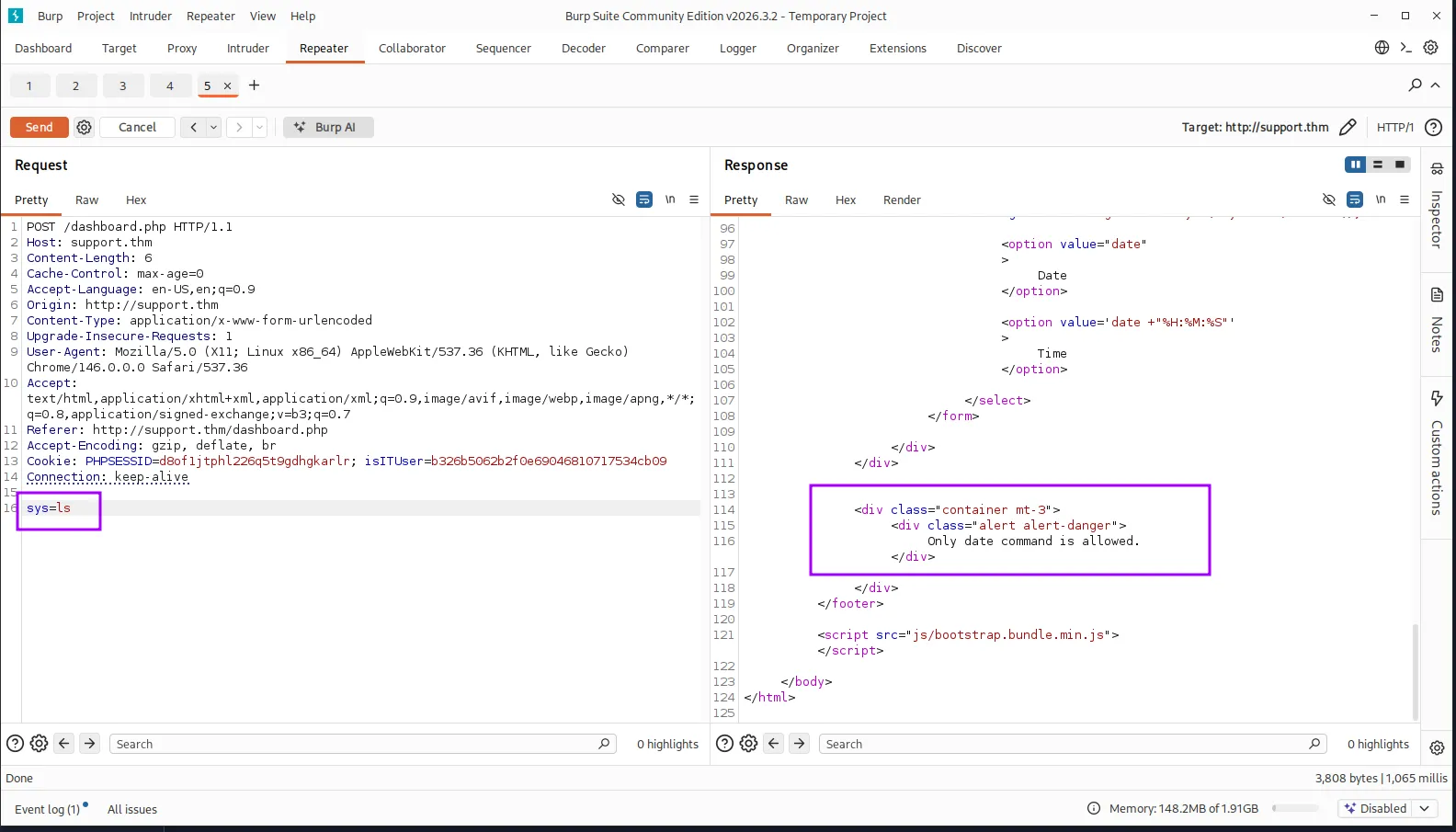Image resolution: width=1456 pixels, height=832 pixels.
Task: Open Request pane hamburger menu
Action: click(694, 199)
